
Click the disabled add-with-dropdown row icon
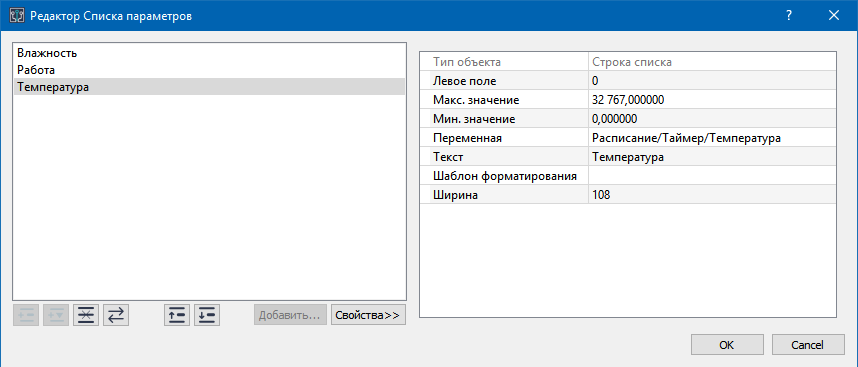56,315
